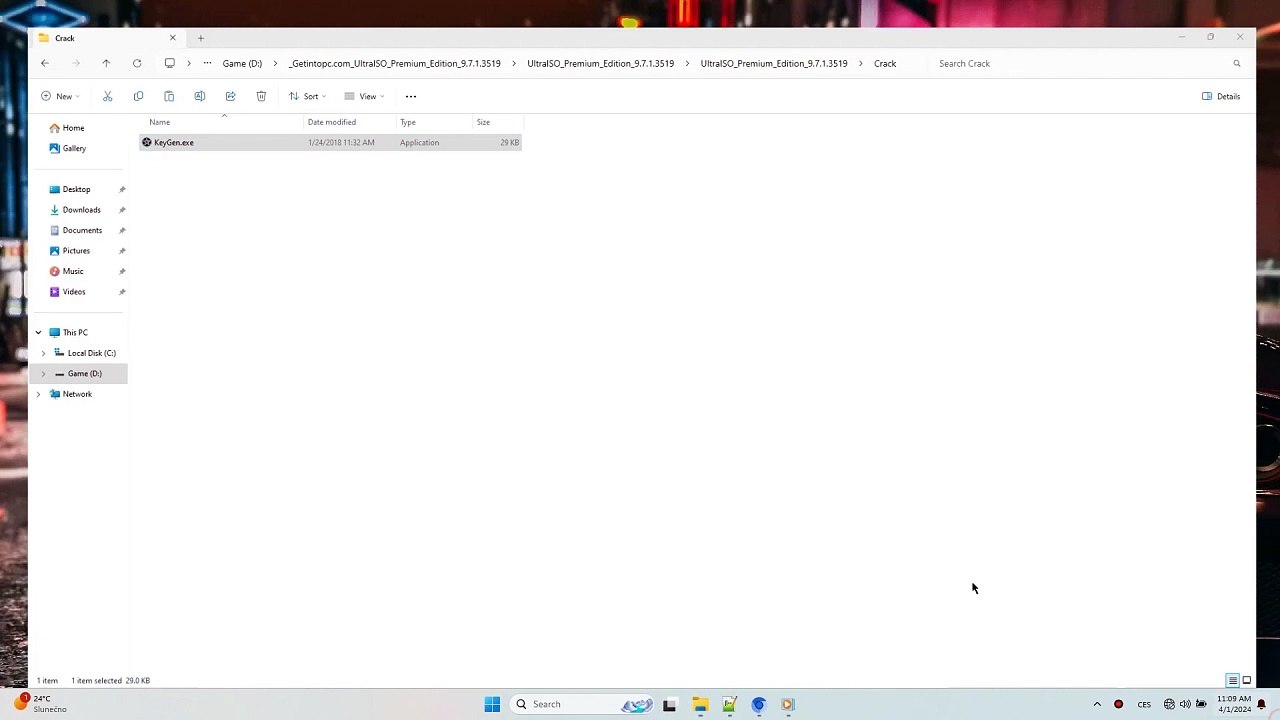1280x720 pixels.
Task: Open the Desktop quick access folder
Action: coord(76,189)
